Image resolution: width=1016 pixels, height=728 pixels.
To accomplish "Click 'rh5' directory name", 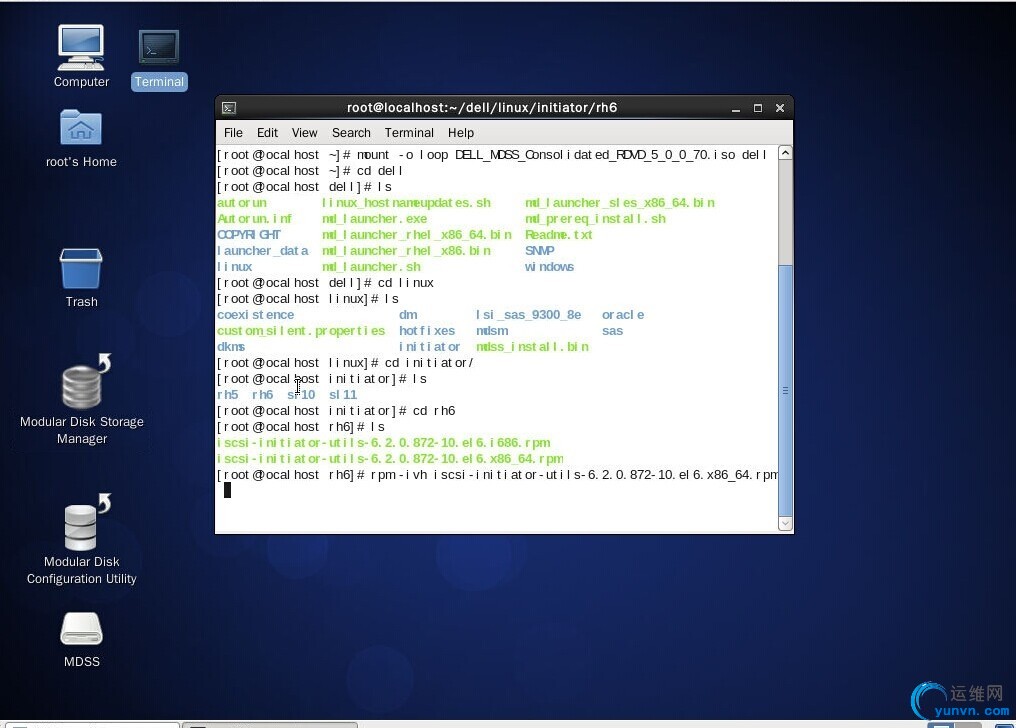I will [227, 395].
